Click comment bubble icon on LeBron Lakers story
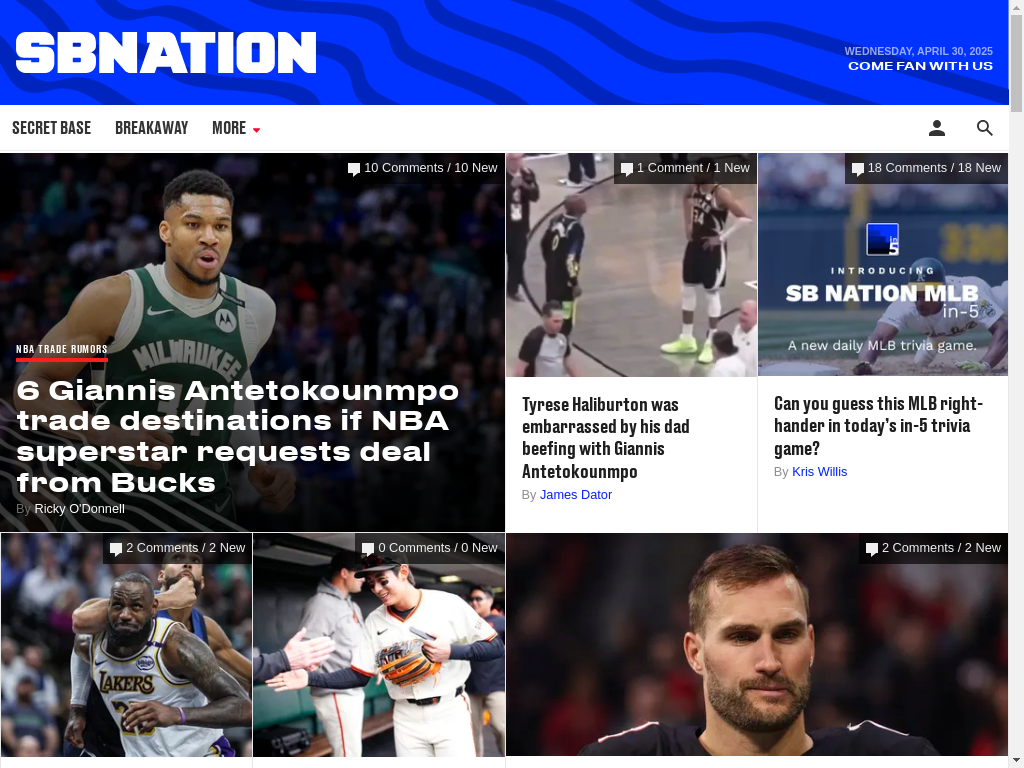This screenshot has height=768, width=1024. 116,549
